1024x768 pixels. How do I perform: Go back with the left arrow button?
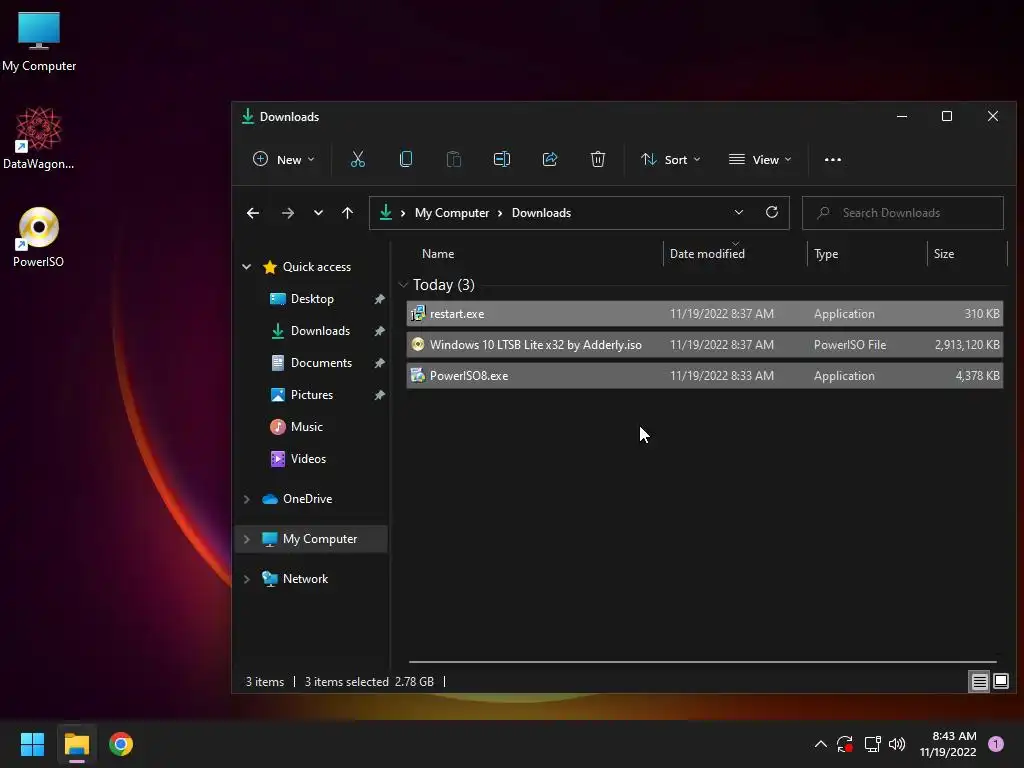[x=253, y=213]
